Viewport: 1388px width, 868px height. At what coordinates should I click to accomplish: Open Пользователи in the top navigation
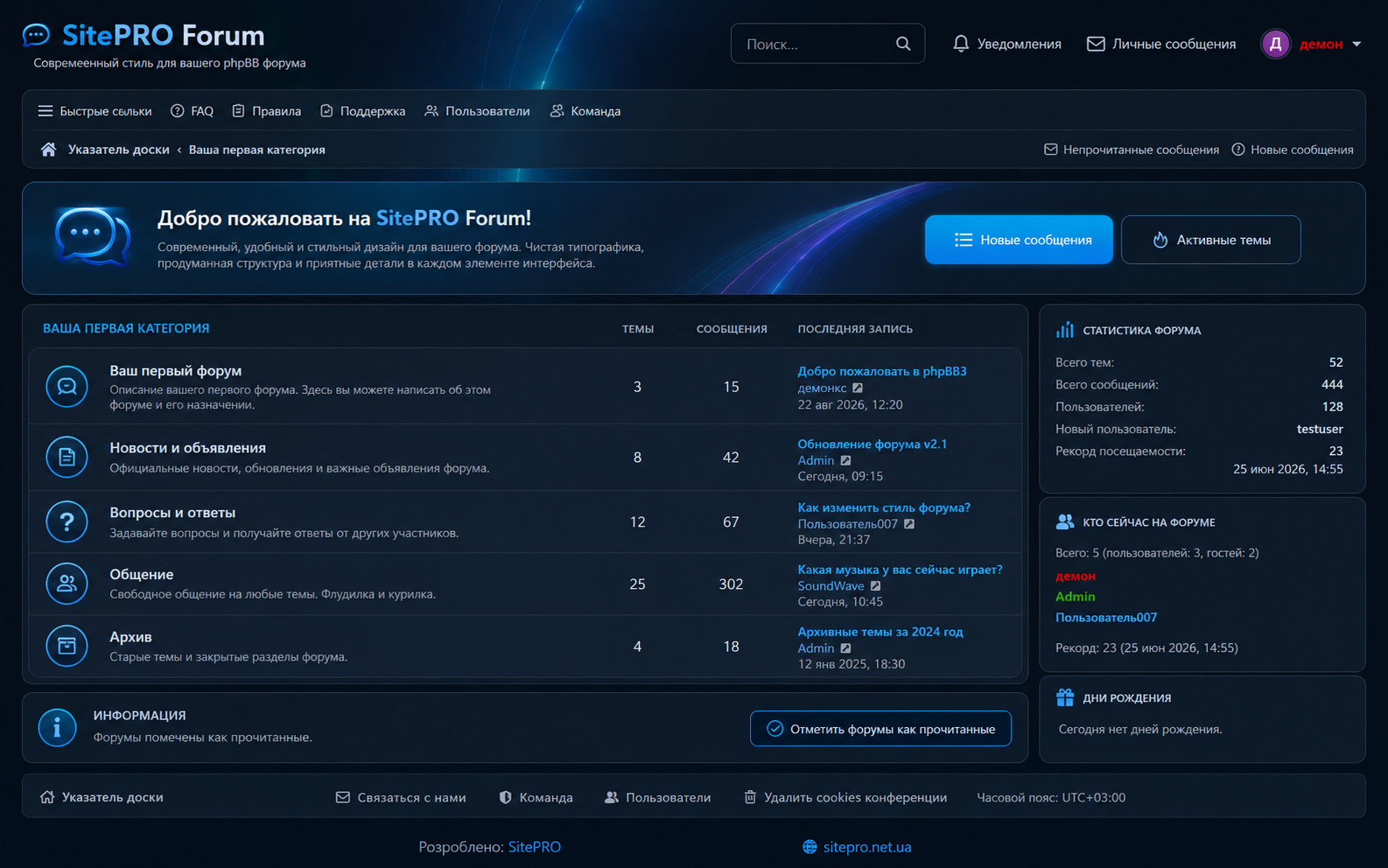click(477, 111)
